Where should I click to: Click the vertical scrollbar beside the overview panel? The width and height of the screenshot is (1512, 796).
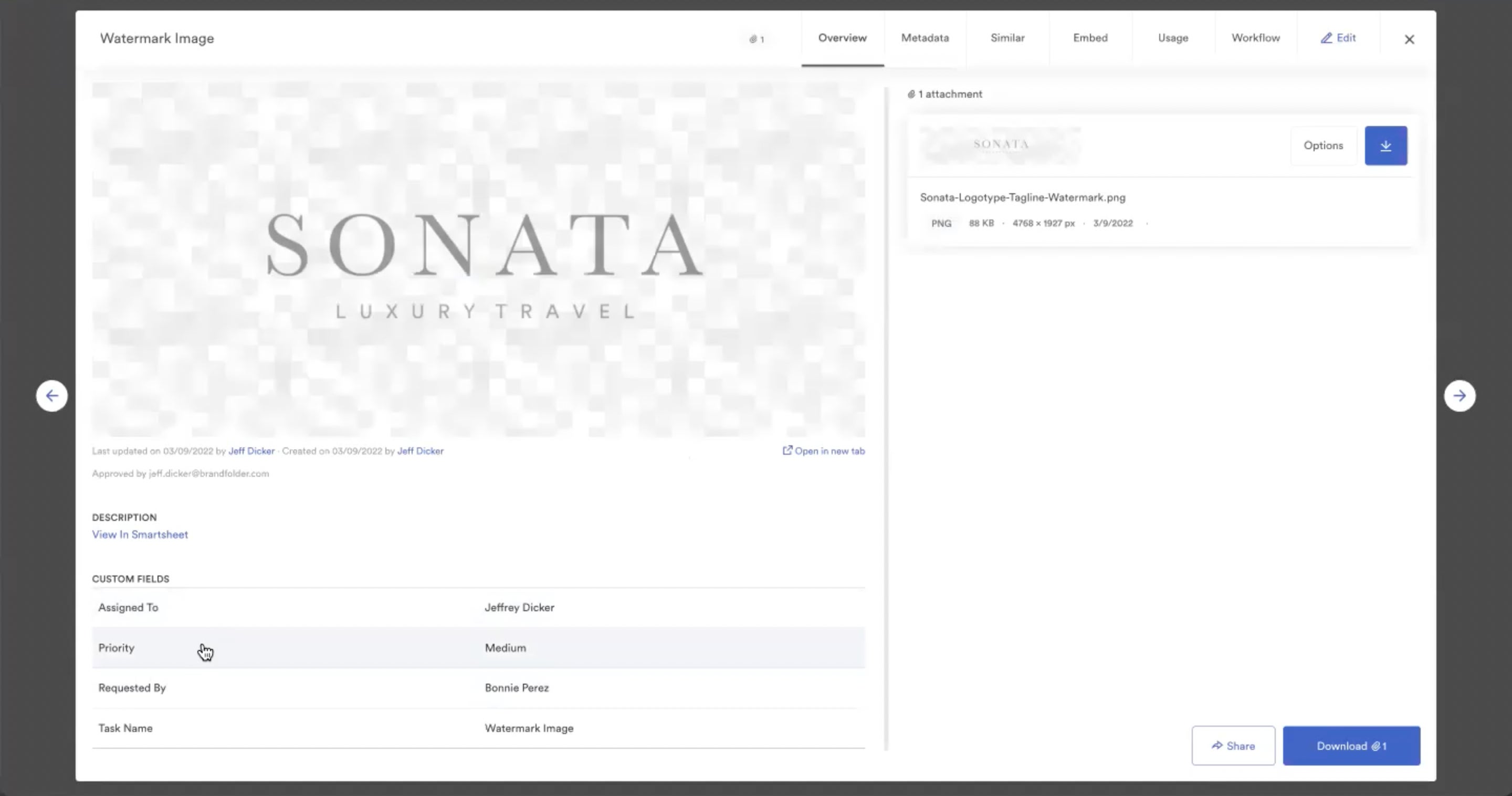(x=886, y=418)
